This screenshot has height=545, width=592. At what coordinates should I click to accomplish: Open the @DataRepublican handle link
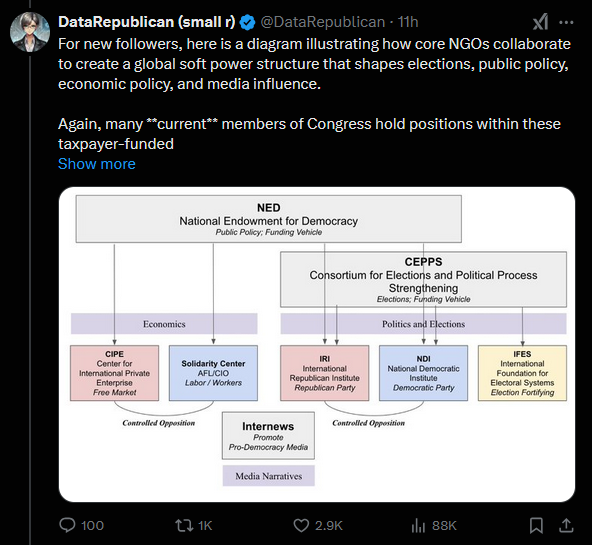(323, 22)
